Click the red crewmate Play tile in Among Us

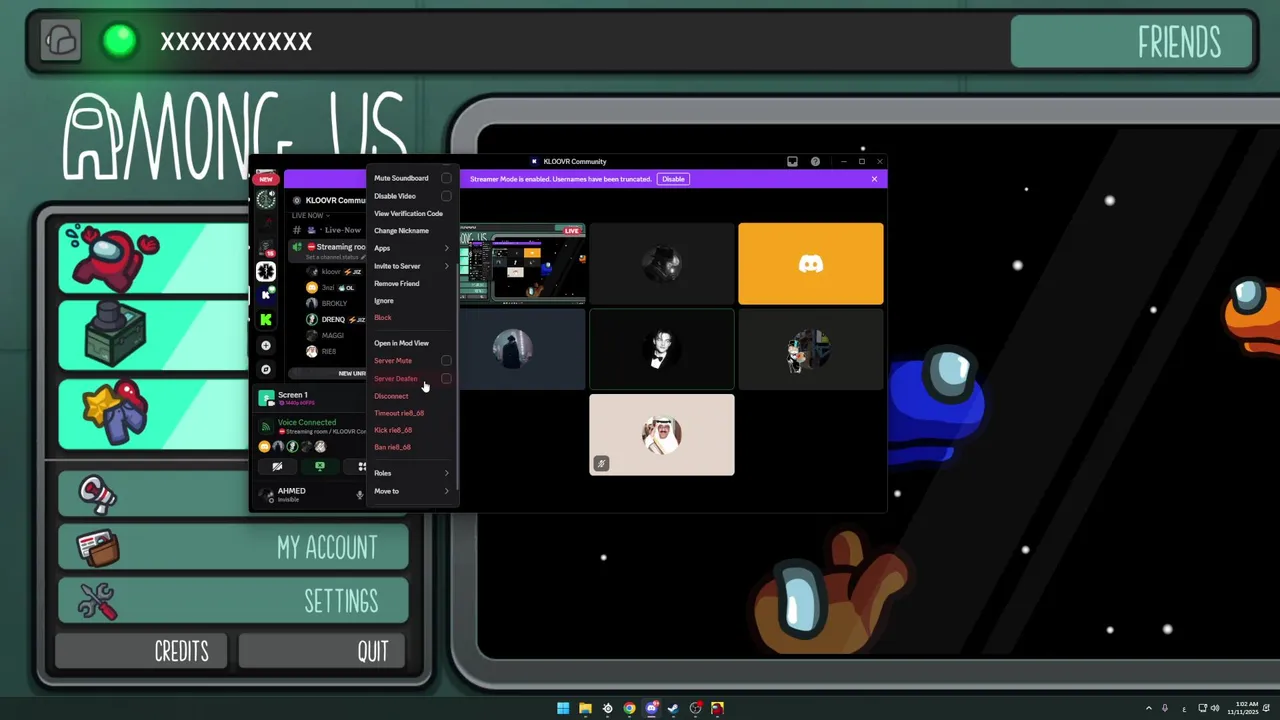pos(153,259)
